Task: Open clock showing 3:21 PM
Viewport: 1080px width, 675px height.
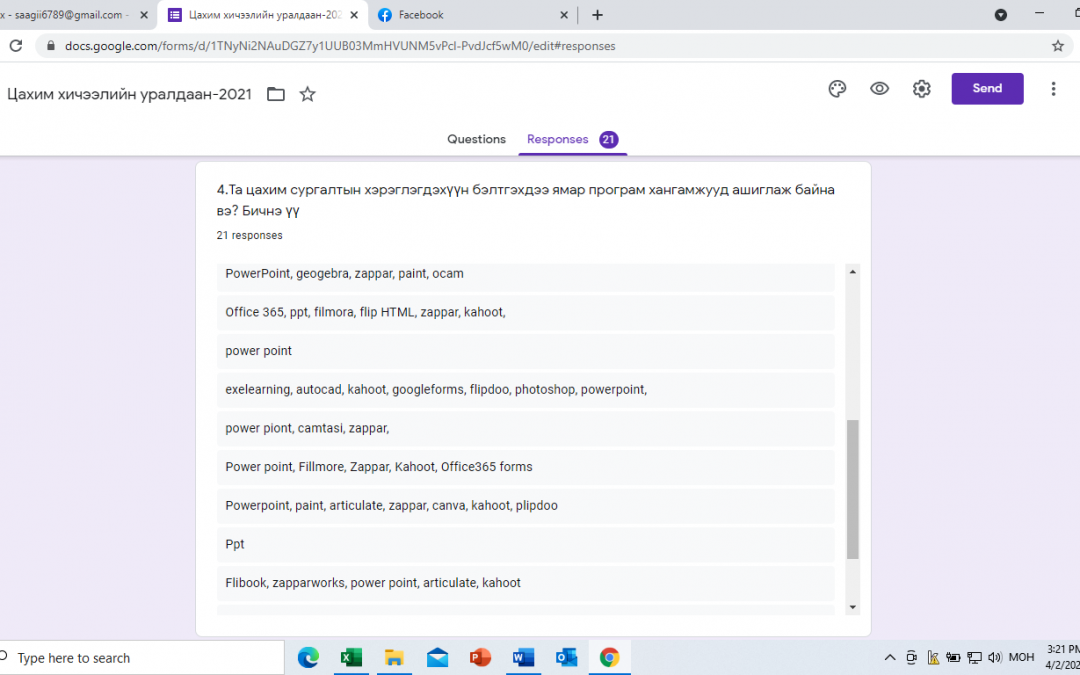Action: point(1062,650)
